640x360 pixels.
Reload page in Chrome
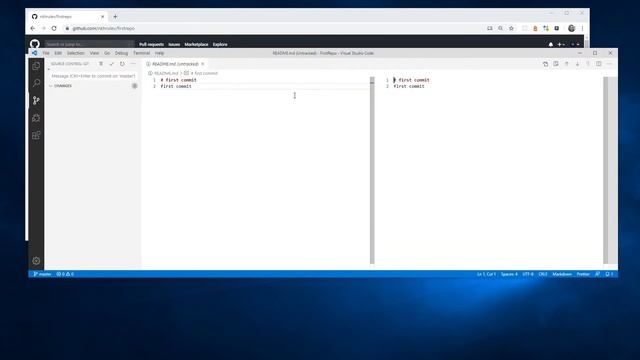pos(54,28)
